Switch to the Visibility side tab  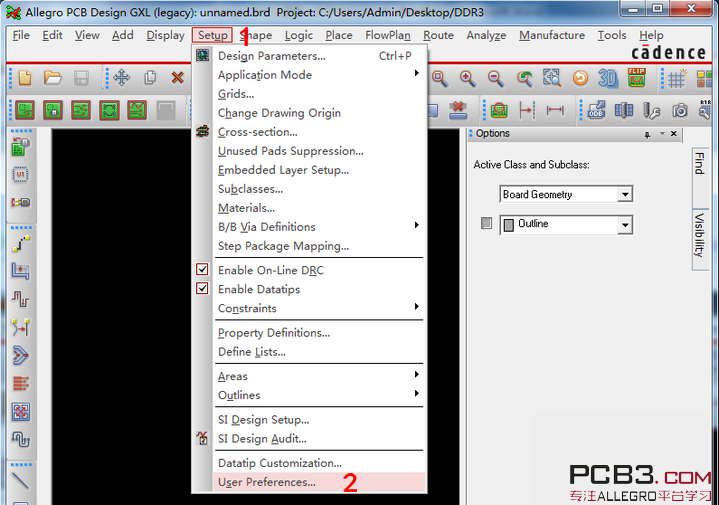click(x=699, y=236)
